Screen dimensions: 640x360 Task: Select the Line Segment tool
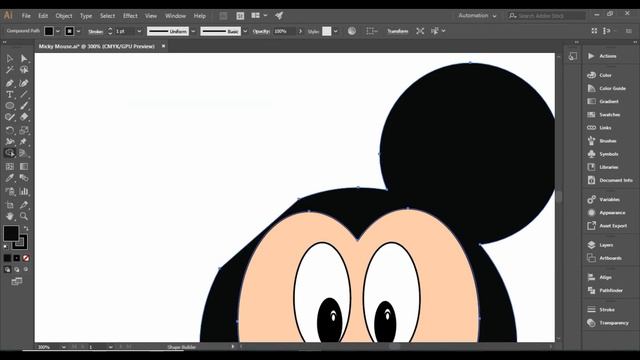click(24, 95)
